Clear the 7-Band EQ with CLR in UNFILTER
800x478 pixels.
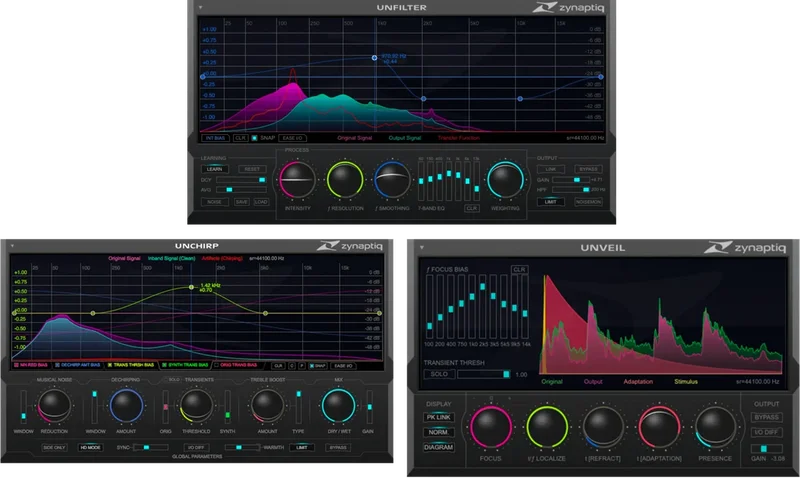coord(472,208)
